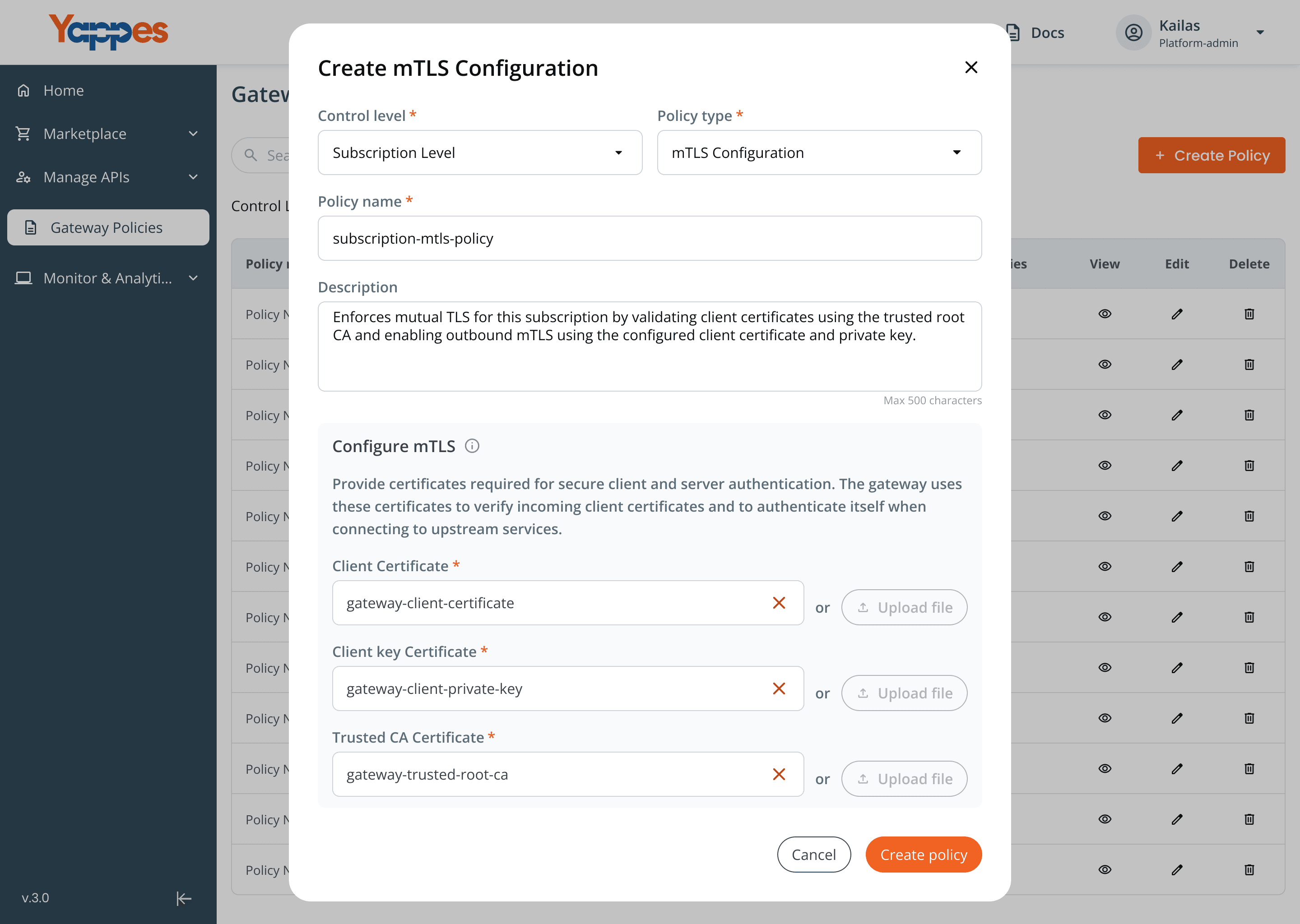Image resolution: width=1300 pixels, height=924 pixels.
Task: Click the Trusted CA Certificate field
Action: click(x=567, y=774)
